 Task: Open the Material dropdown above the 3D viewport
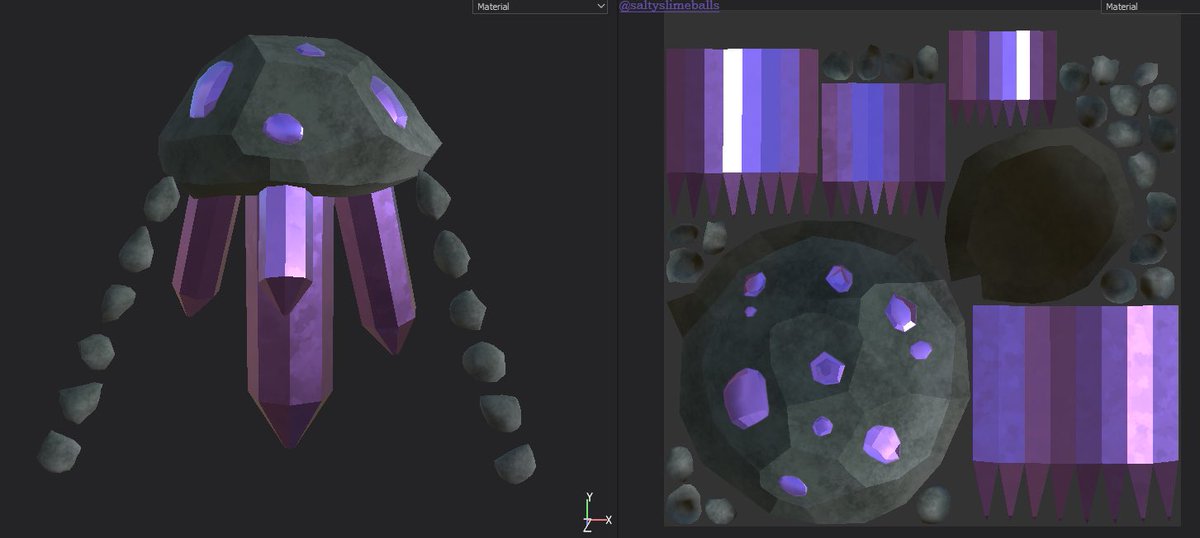(540, 6)
